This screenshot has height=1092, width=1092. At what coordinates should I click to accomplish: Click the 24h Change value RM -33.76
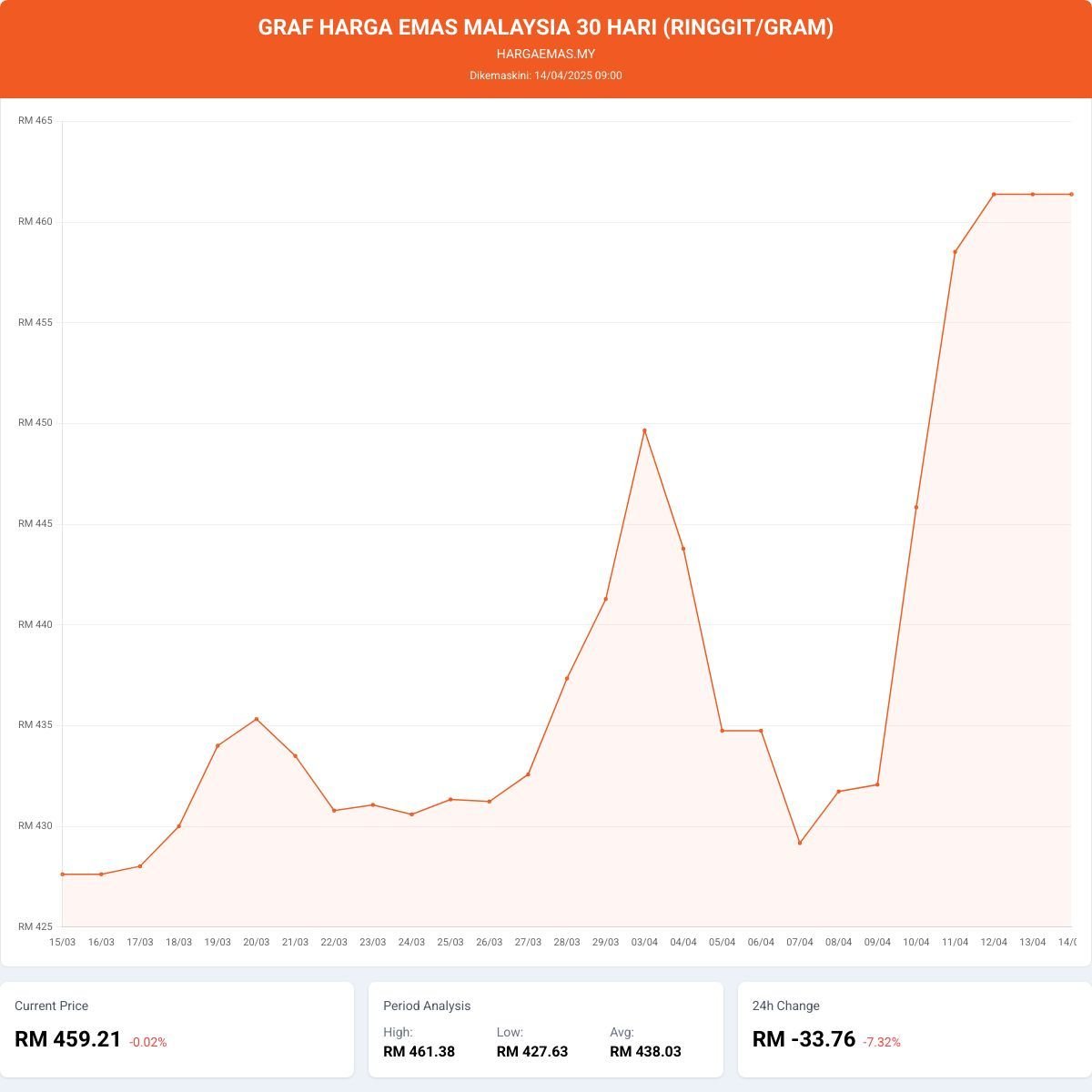(x=804, y=1039)
